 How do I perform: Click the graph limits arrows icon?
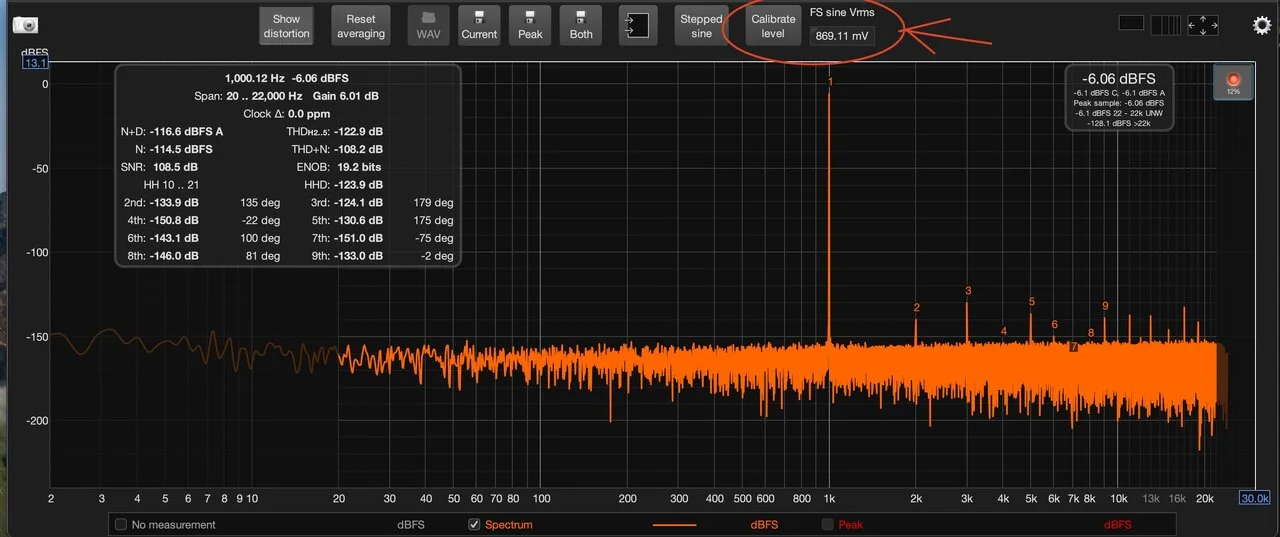(x=1203, y=25)
